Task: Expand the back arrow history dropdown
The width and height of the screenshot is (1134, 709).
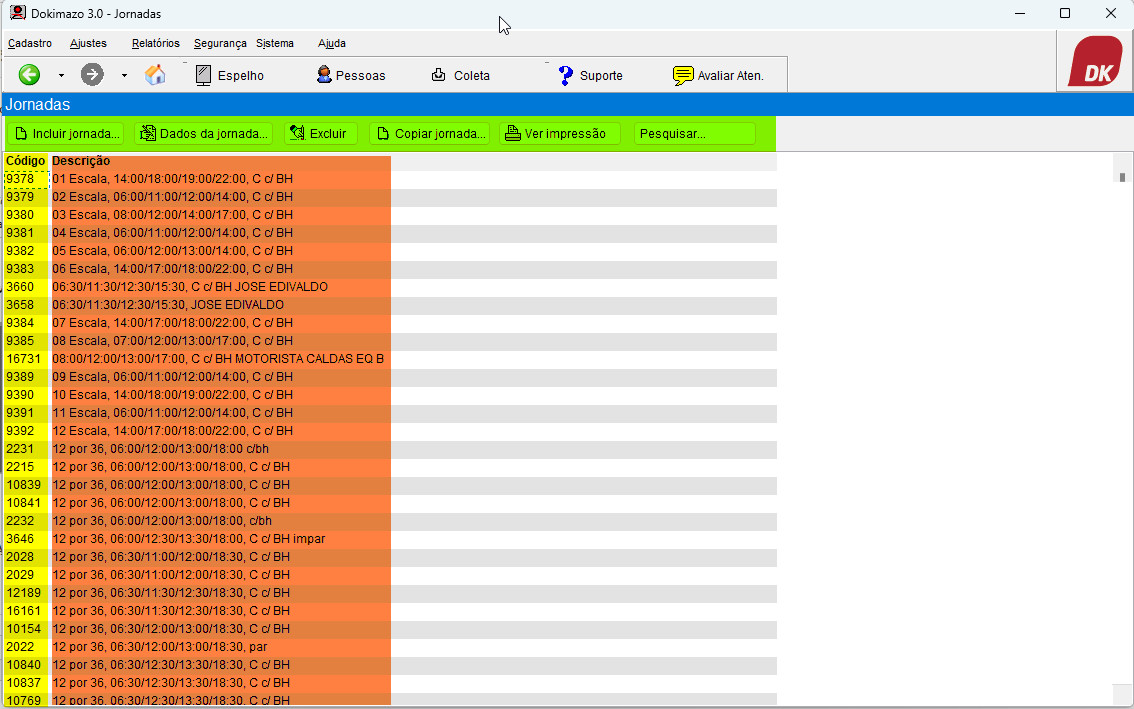Action: [x=61, y=75]
